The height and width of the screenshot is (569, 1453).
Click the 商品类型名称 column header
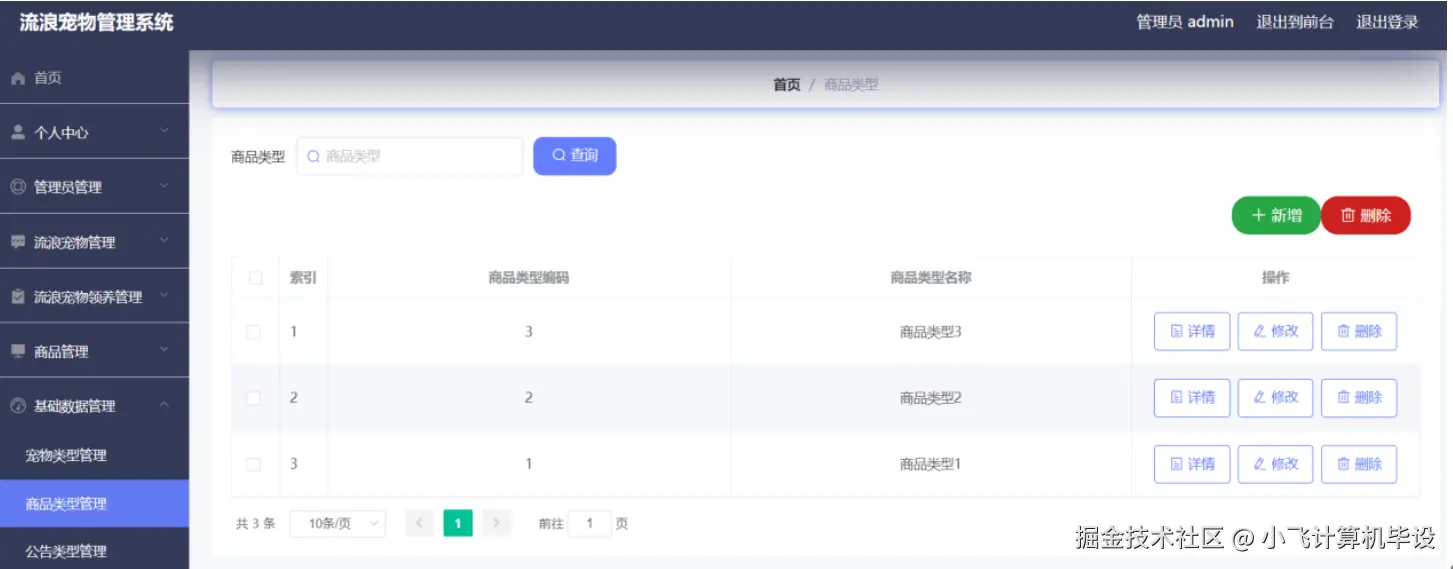coord(931,278)
